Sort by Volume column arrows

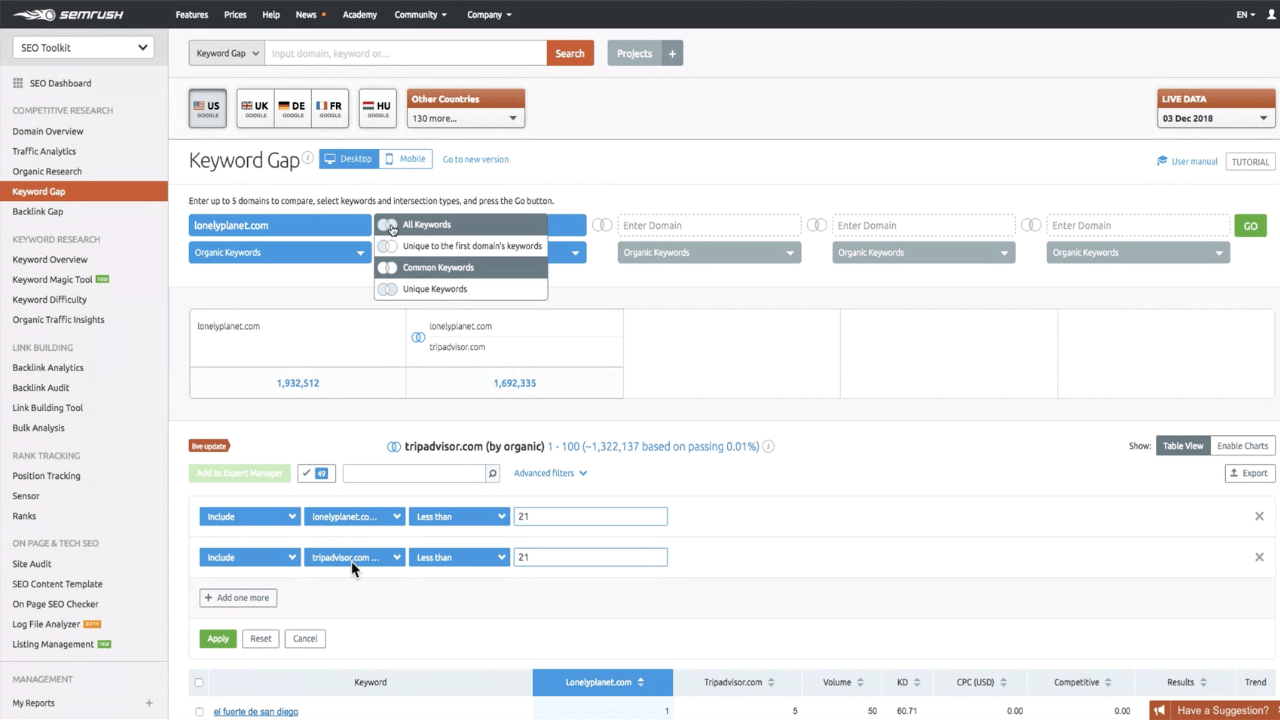tap(860, 682)
